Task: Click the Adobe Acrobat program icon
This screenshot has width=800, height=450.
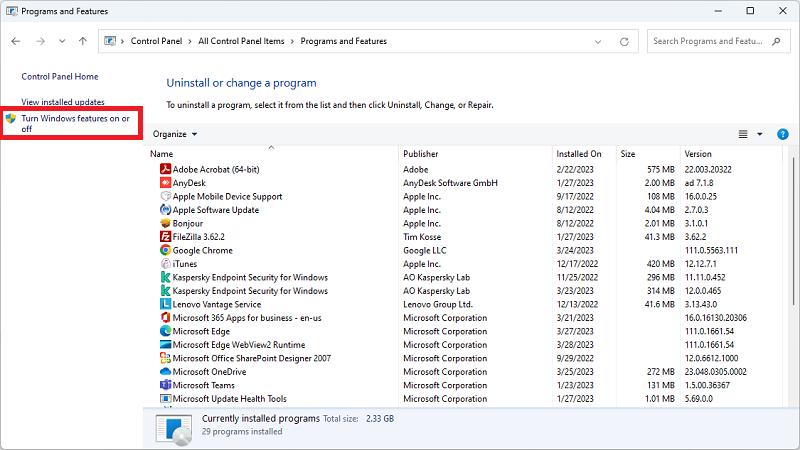Action: click(x=165, y=170)
